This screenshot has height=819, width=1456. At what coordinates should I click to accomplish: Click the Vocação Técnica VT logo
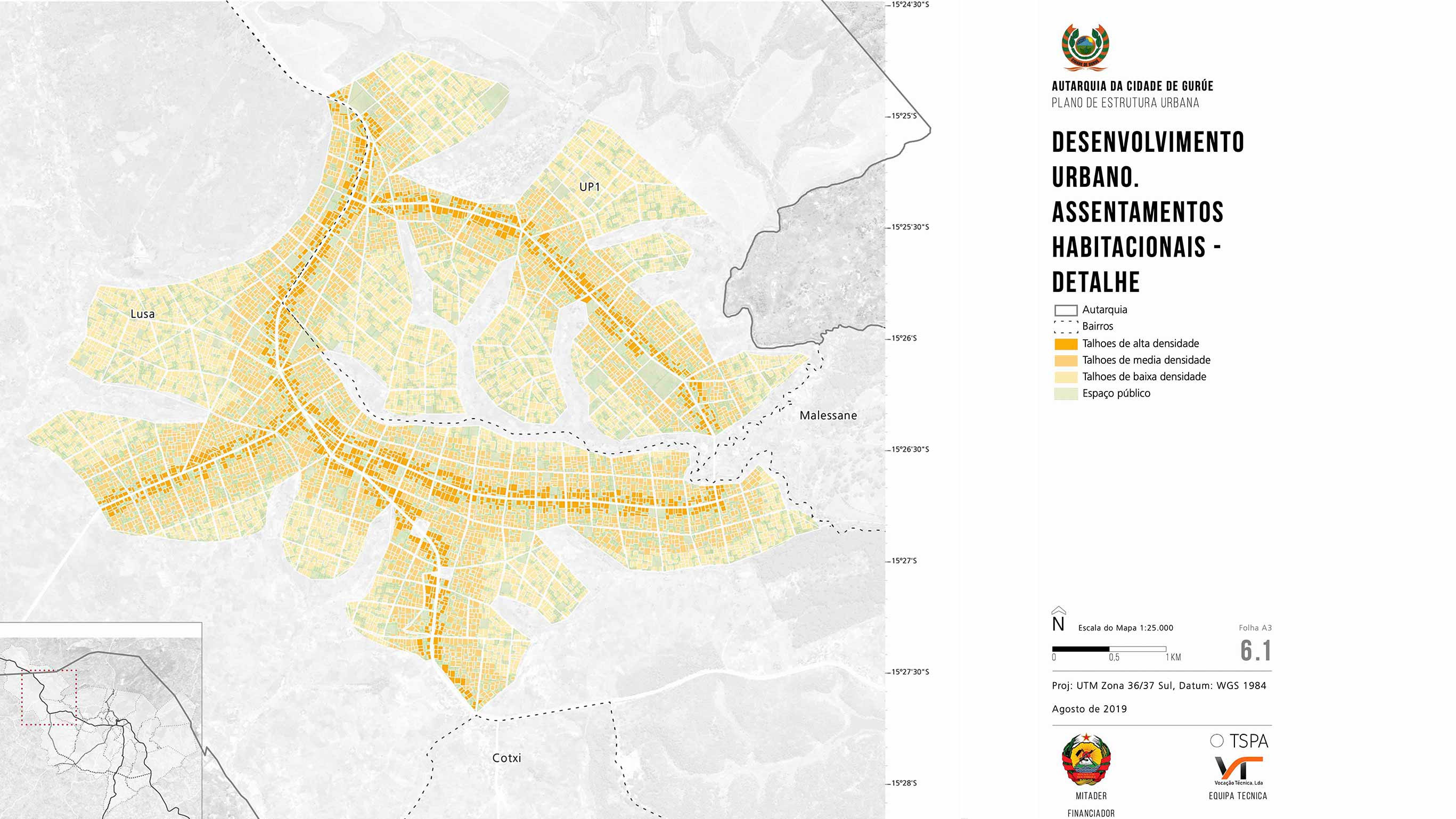click(x=1238, y=771)
